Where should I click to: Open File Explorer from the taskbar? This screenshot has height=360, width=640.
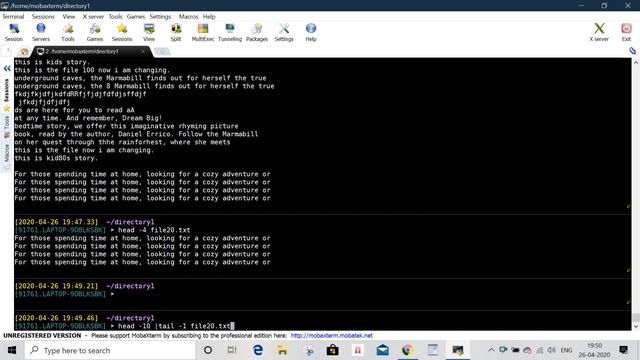coord(282,350)
